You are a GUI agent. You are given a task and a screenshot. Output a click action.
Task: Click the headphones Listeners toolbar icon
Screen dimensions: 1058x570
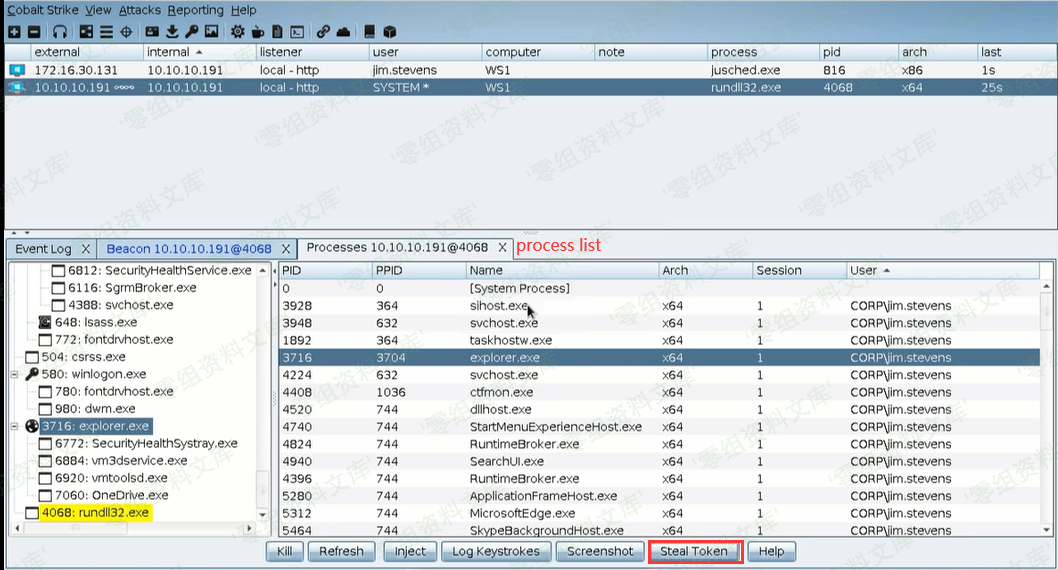[60, 31]
